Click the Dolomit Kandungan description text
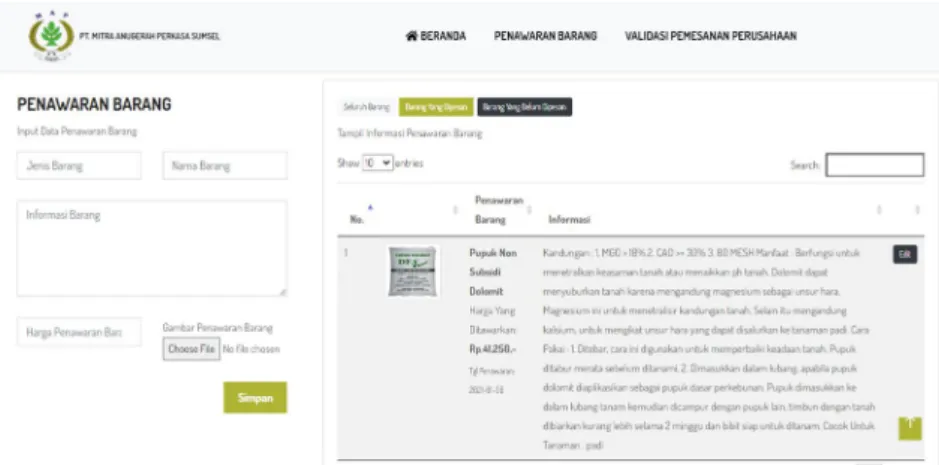This screenshot has height=465, width=939. coord(710,349)
